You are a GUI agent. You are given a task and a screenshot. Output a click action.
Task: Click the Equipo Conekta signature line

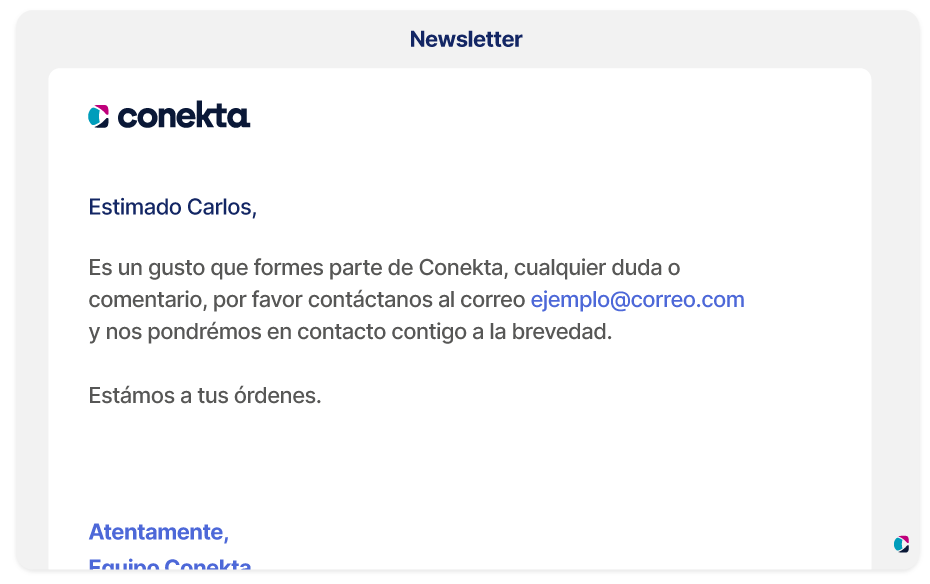pyautogui.click(x=170, y=563)
